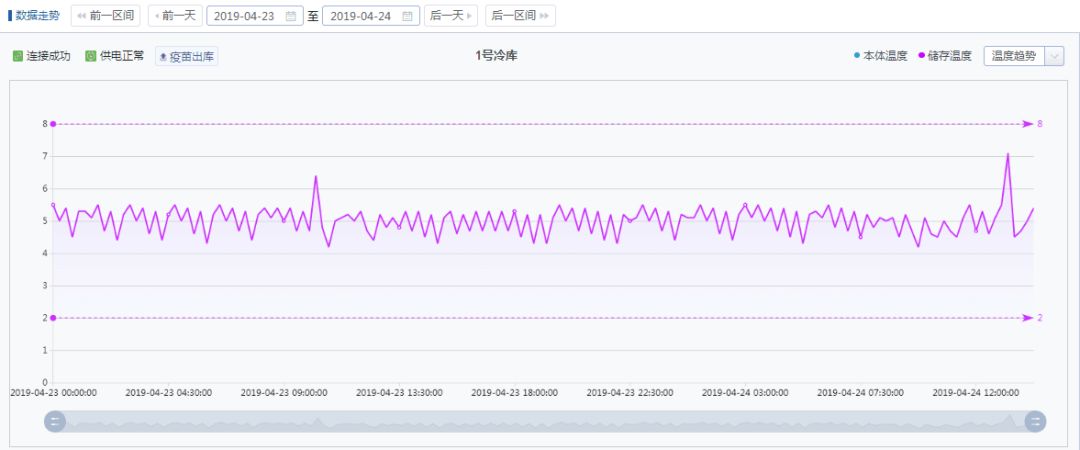Click the upper limit 8 threshold line marker

click(53, 124)
